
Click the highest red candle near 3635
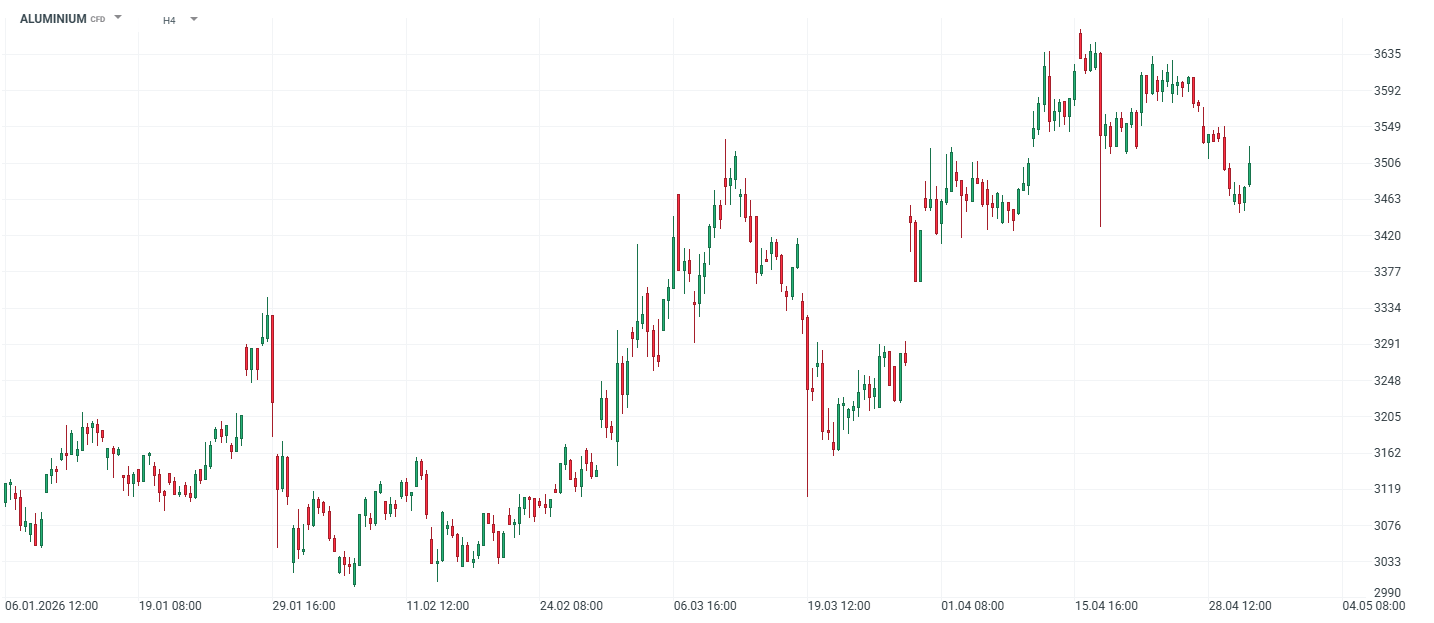(1080, 45)
